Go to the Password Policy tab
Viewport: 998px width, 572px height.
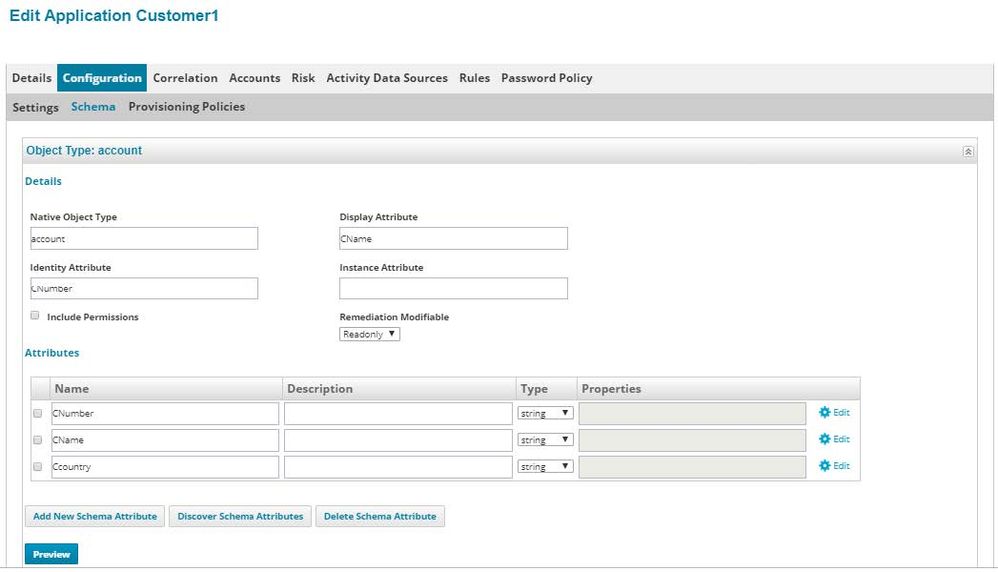[x=546, y=78]
